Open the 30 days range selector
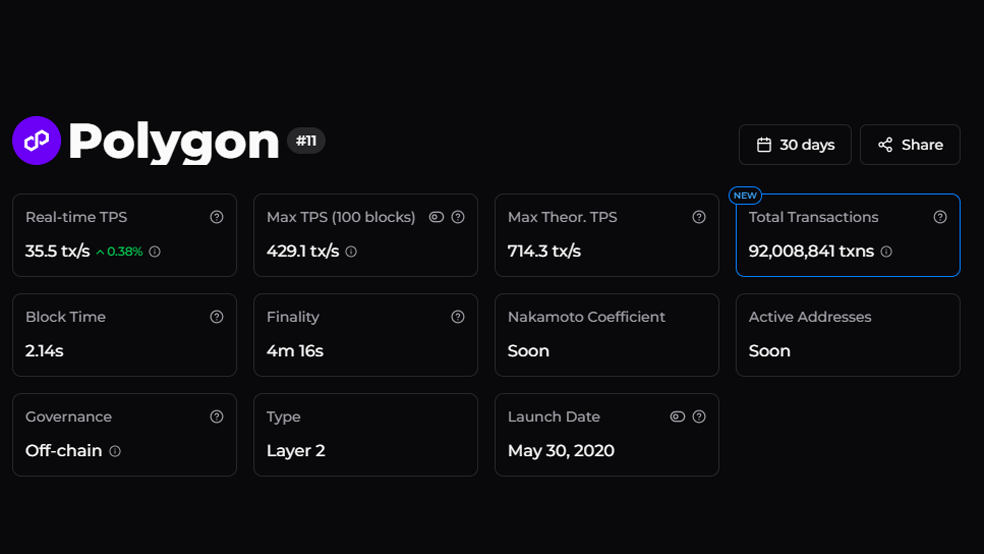 click(x=795, y=145)
